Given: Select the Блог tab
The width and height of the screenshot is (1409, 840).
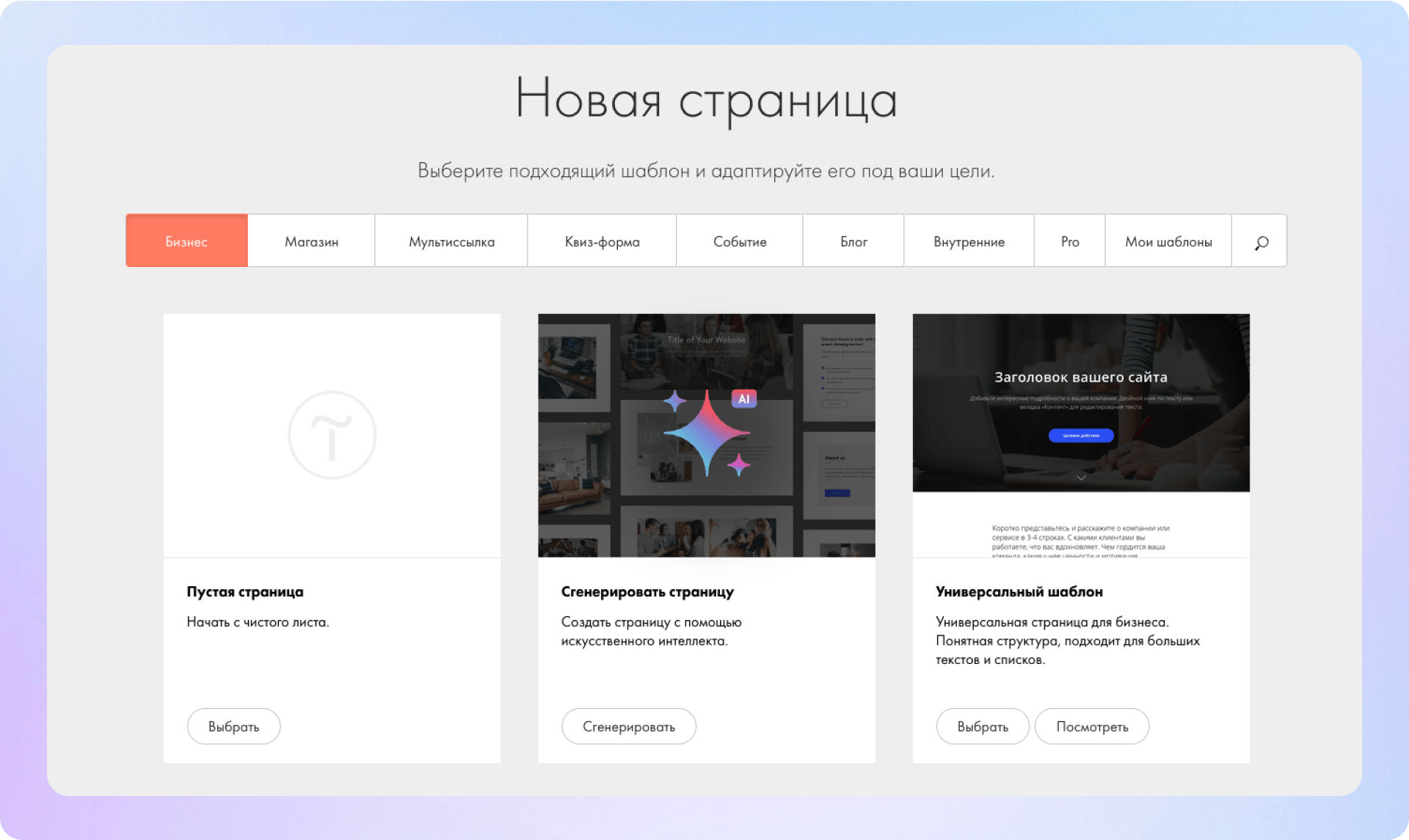Looking at the screenshot, I should coord(853,241).
